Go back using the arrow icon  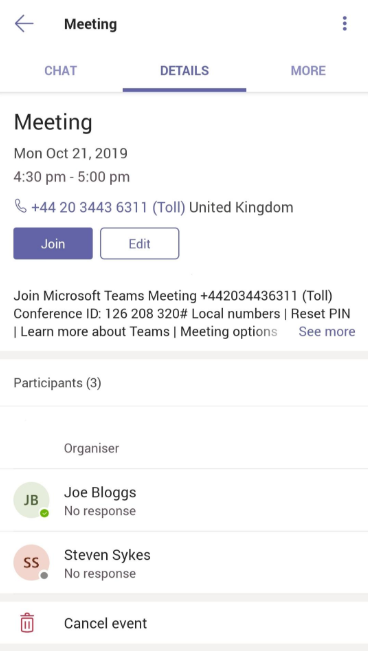tap(24, 24)
